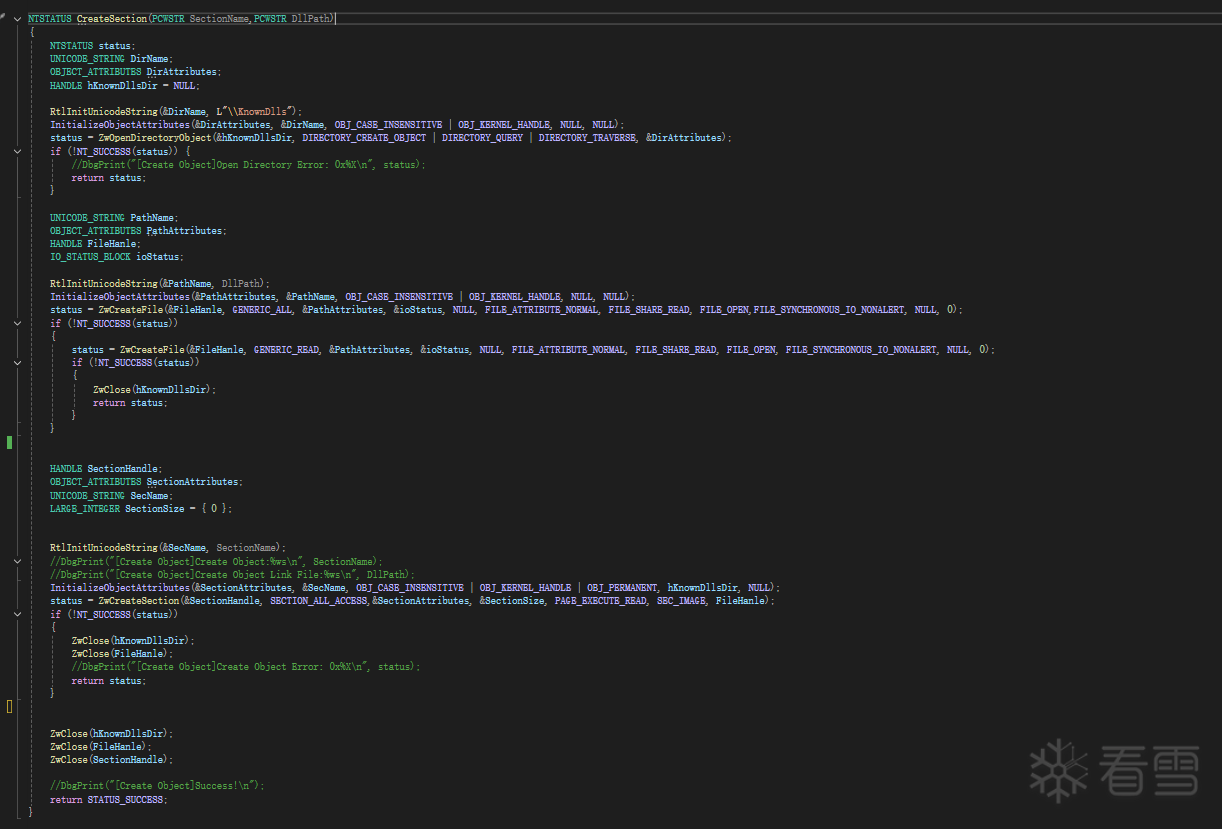Click the 'IO_STATUS_BLOCK ioStatus;' declaration
This screenshot has height=829, width=1222.
pyautogui.click(x=117, y=257)
